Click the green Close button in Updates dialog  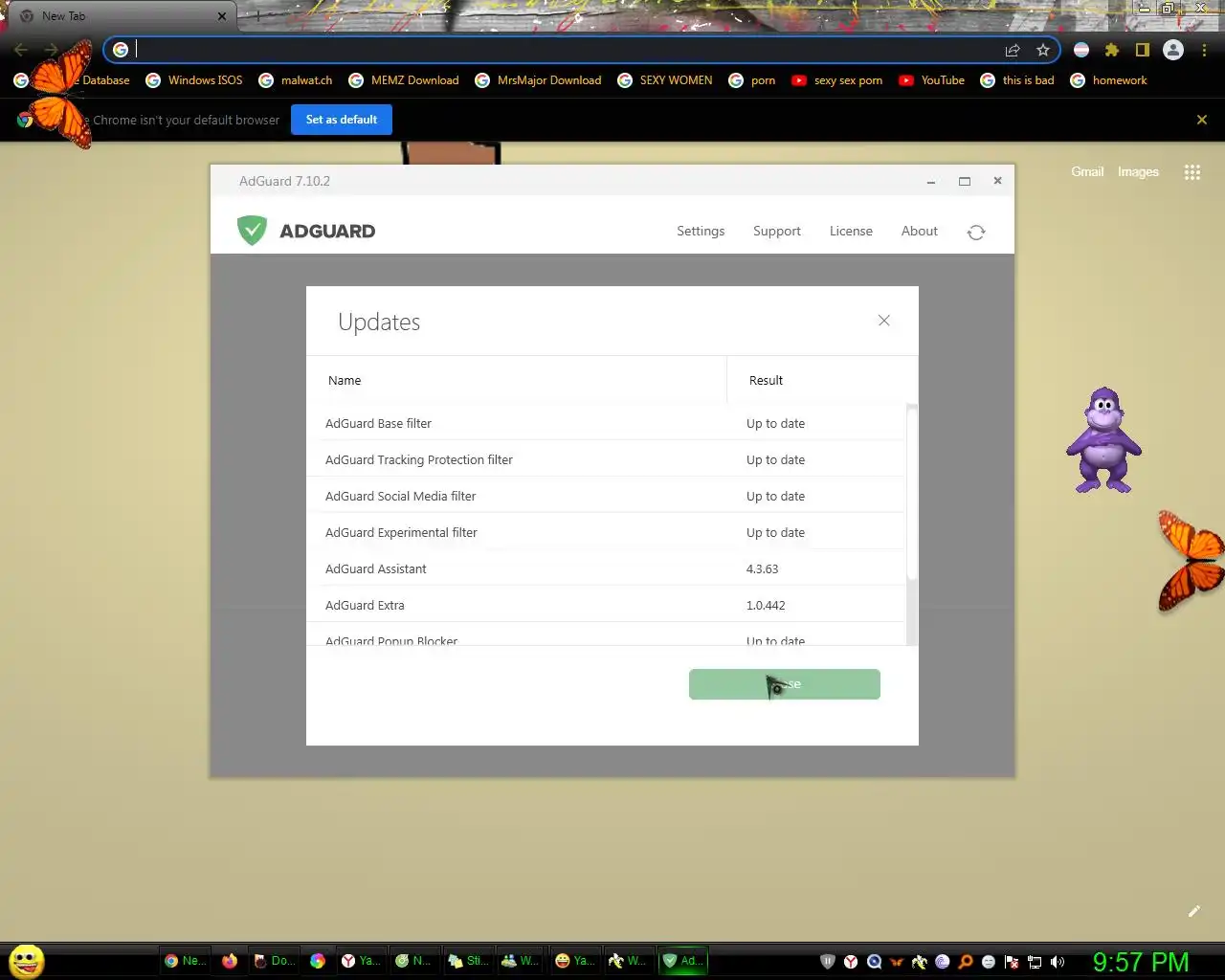tap(785, 684)
